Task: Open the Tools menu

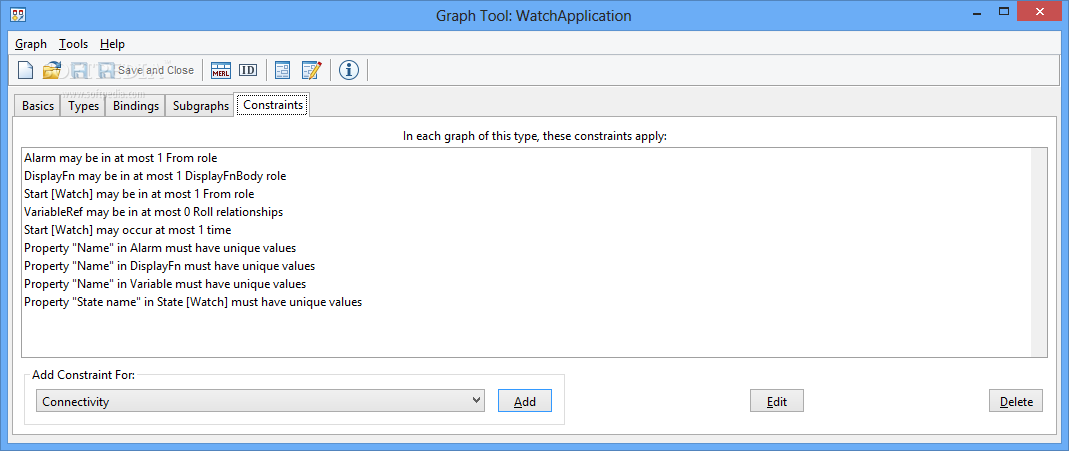Action: pyautogui.click(x=73, y=44)
